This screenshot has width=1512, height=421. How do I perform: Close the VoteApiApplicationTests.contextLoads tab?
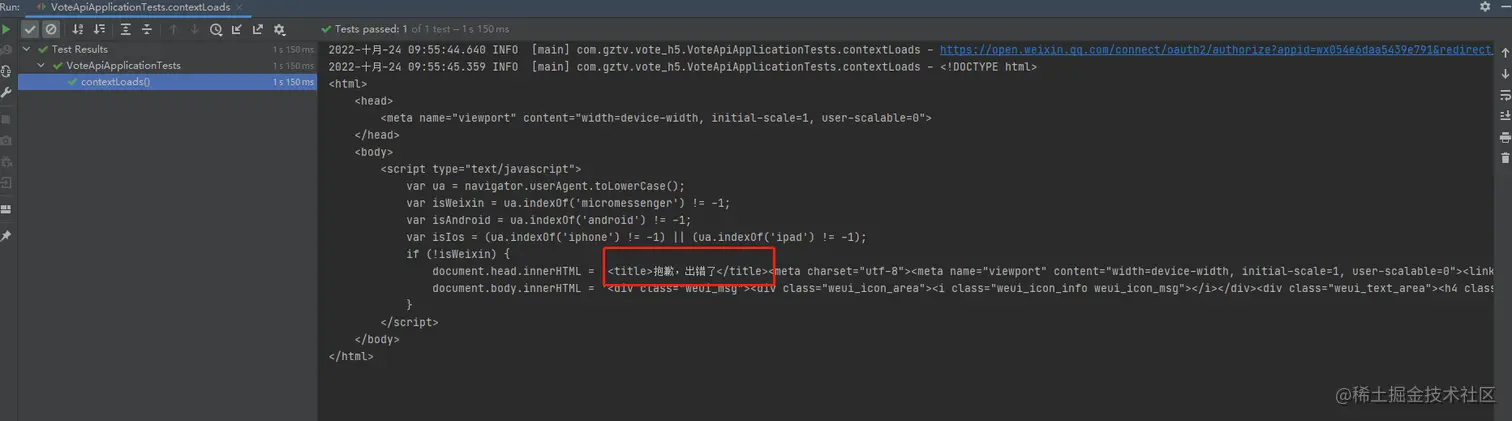tap(237, 7)
